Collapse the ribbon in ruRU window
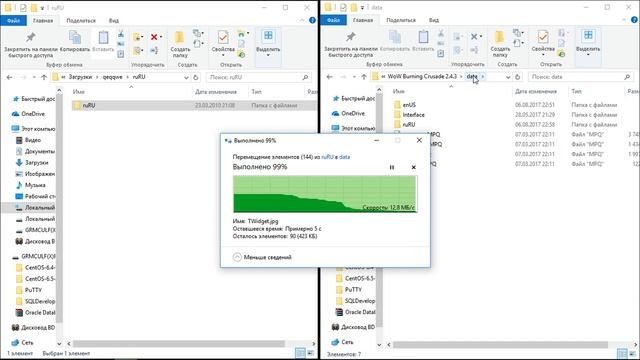 click(x=302, y=20)
